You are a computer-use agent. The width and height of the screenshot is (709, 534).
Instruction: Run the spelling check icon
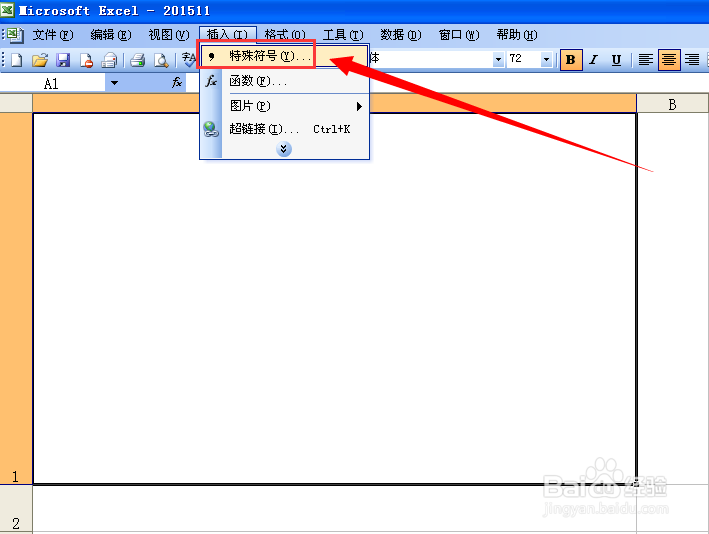189,60
